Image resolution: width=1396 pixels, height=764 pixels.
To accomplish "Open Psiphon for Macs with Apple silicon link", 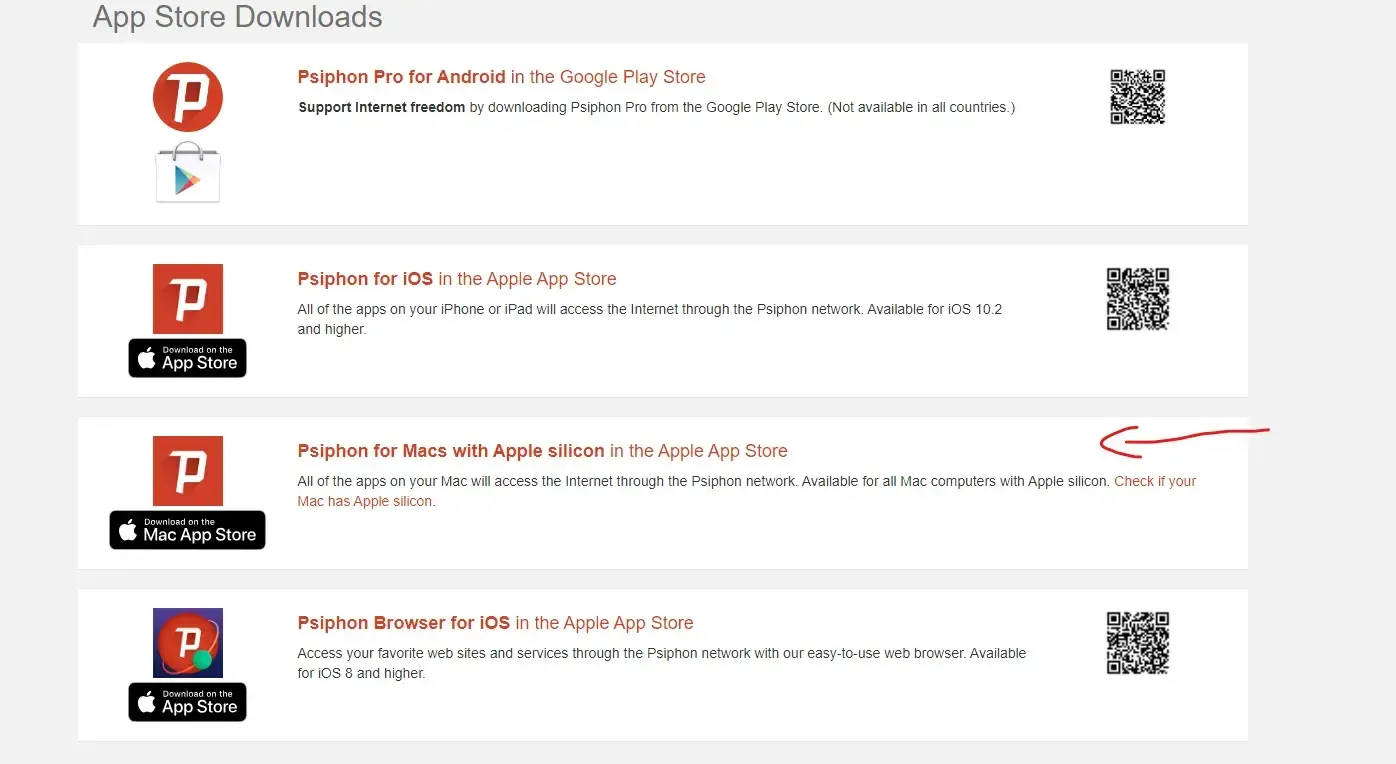I will tap(542, 451).
